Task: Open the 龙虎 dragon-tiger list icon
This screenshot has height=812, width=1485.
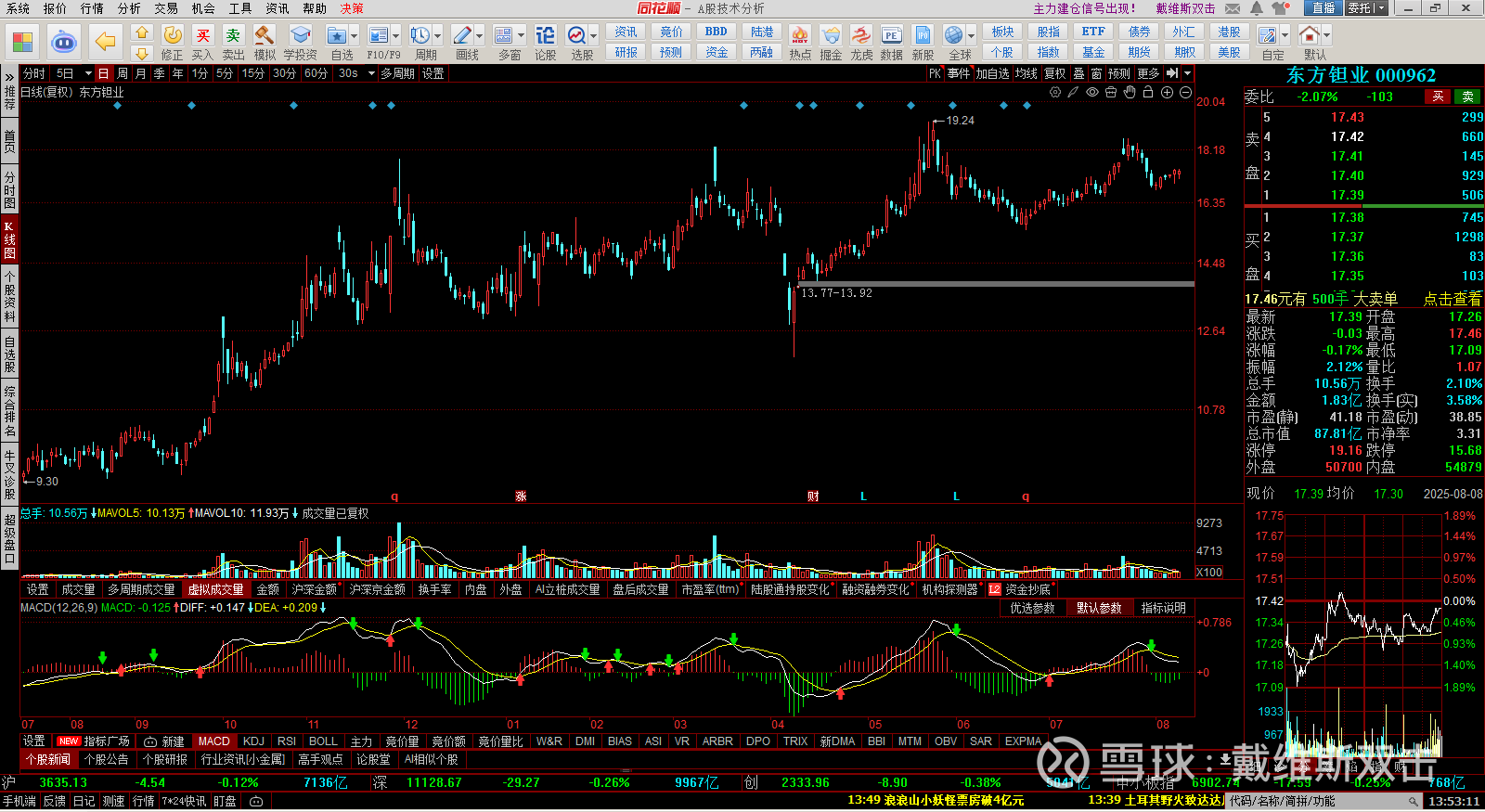Action: coord(861,35)
